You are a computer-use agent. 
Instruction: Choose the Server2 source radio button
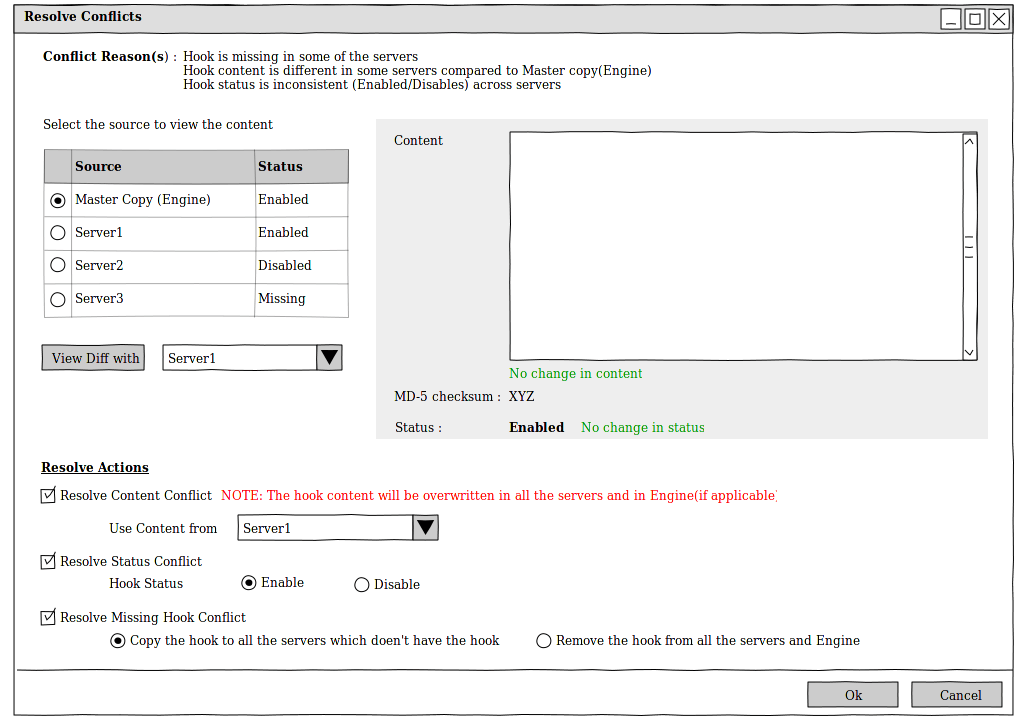pyautogui.click(x=58, y=266)
